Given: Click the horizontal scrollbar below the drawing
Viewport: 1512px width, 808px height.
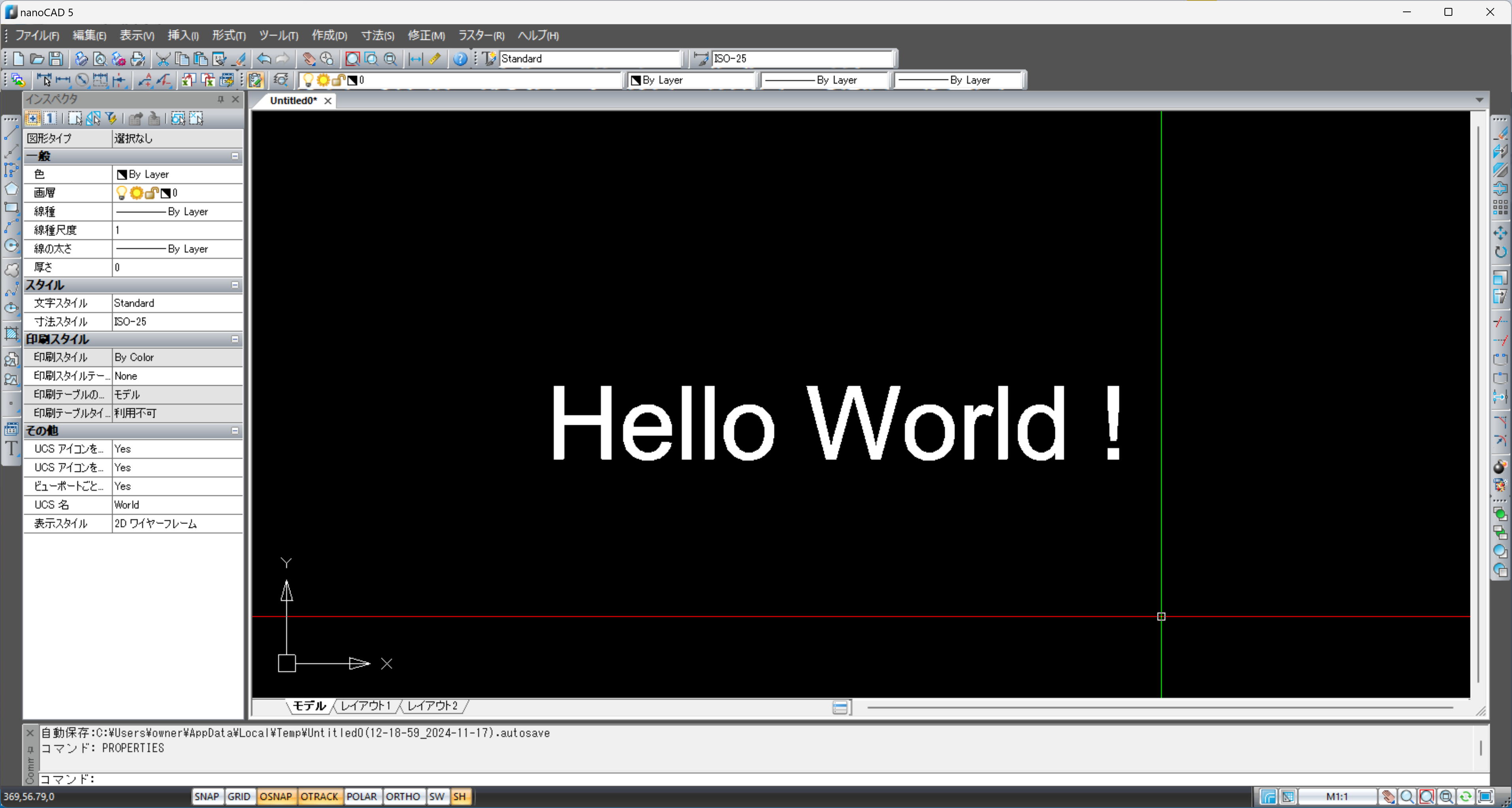Looking at the screenshot, I should tap(1160, 708).
